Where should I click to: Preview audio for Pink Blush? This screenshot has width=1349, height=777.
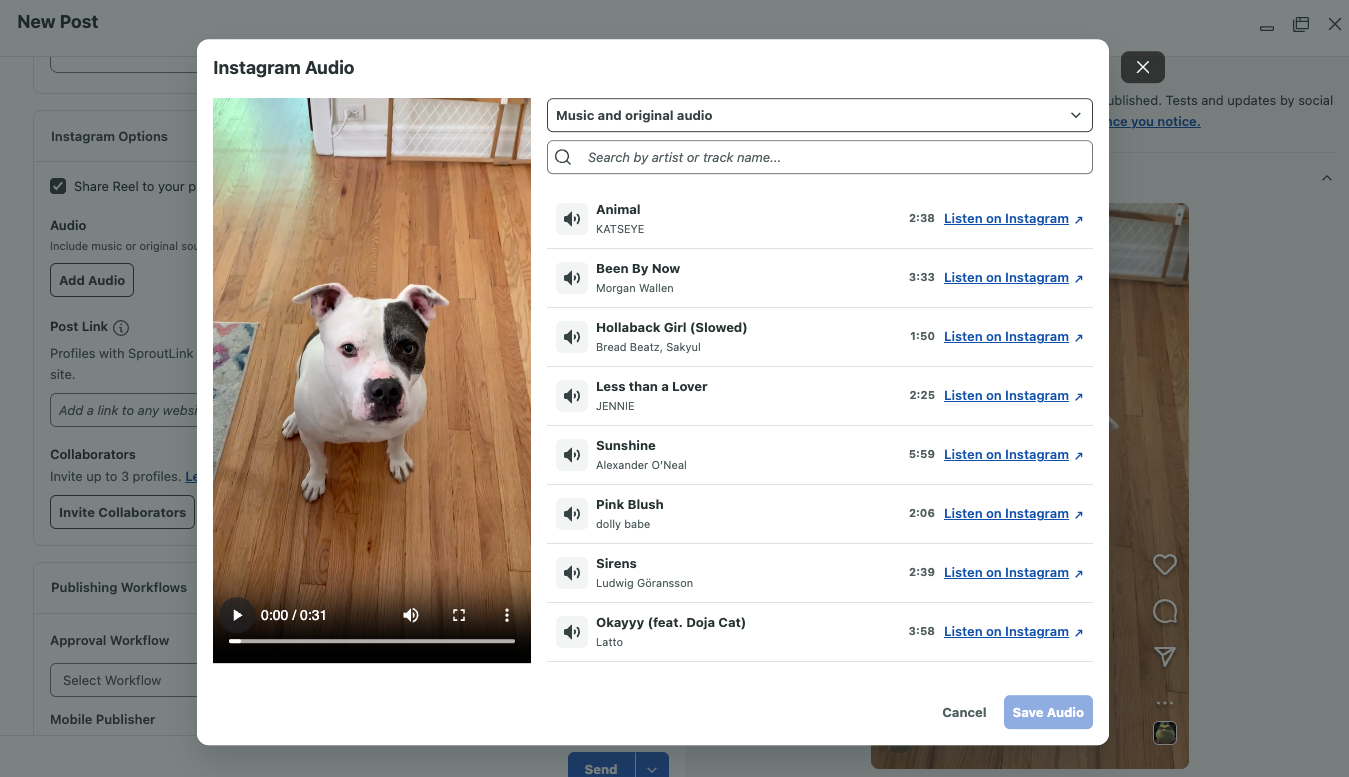point(572,514)
